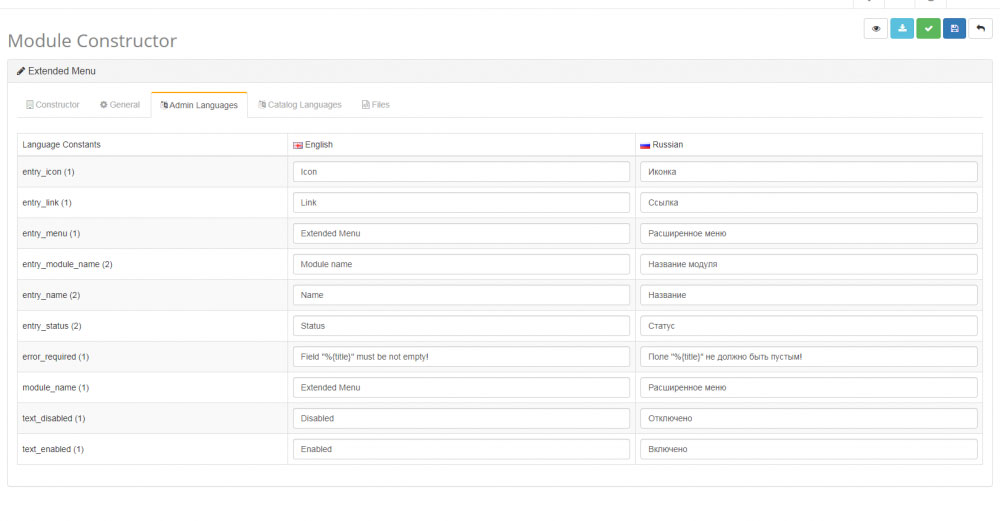Image resolution: width=1000 pixels, height=521 pixels.
Task: Open the Constructor tab
Action: click(x=53, y=105)
